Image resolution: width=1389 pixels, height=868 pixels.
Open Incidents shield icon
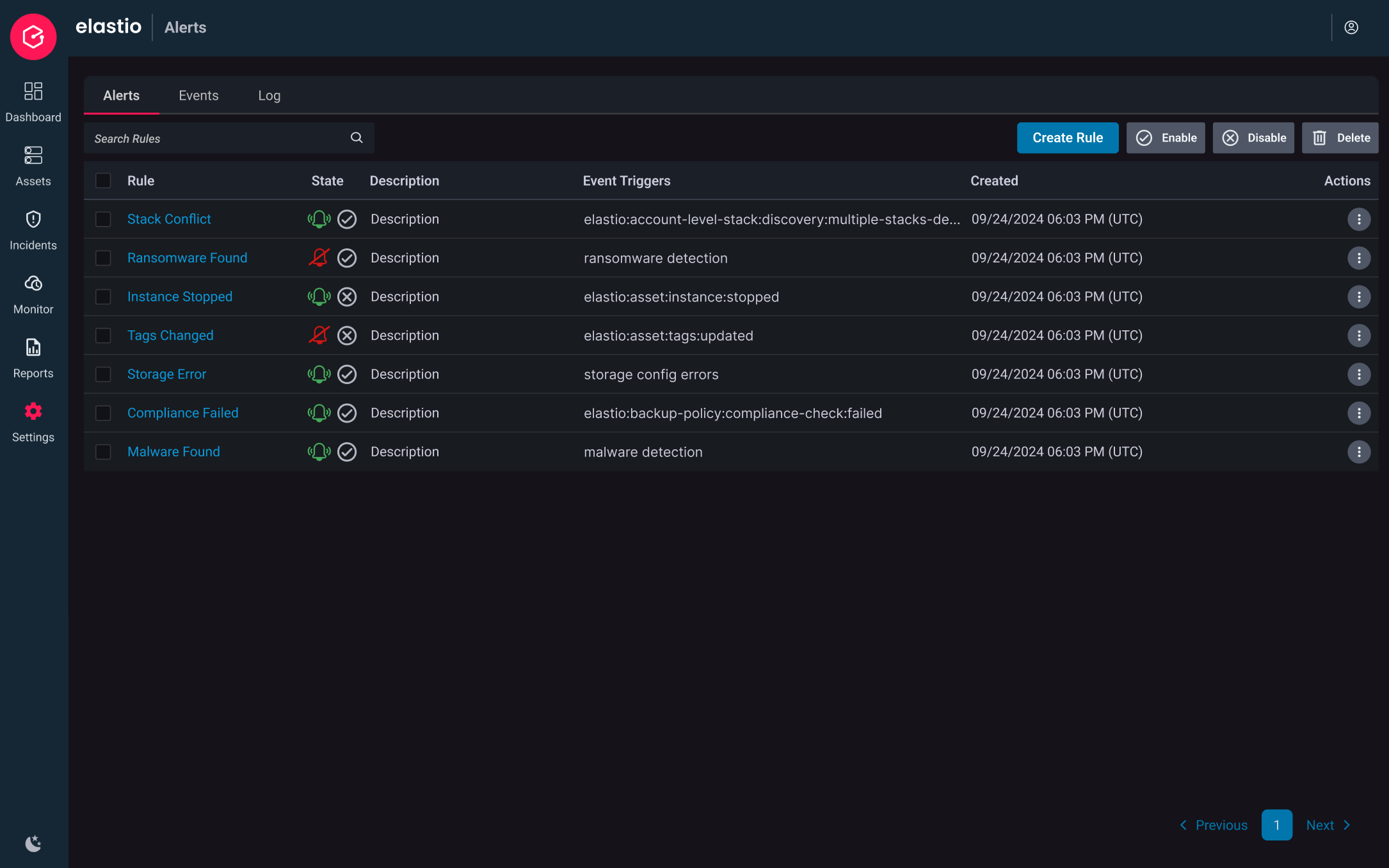[x=33, y=220]
